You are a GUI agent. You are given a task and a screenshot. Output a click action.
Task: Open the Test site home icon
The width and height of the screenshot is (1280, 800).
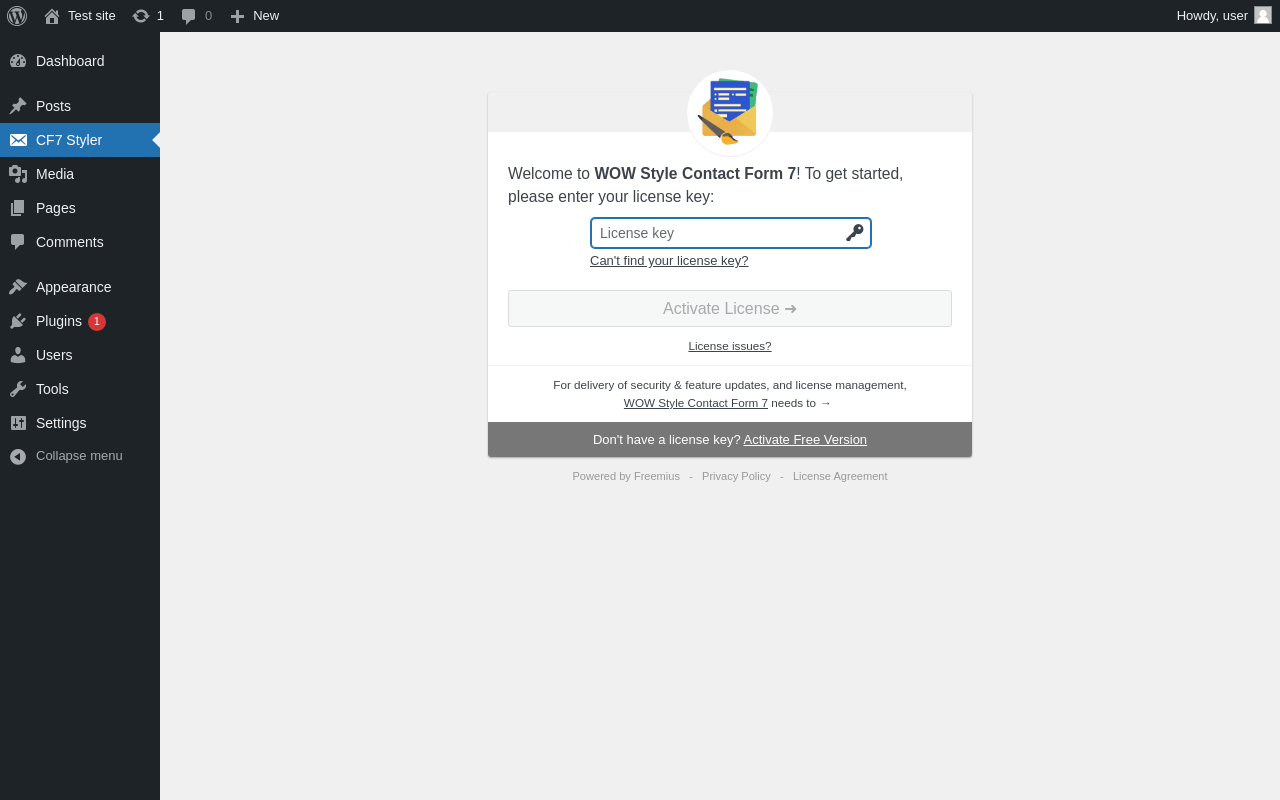tap(52, 16)
